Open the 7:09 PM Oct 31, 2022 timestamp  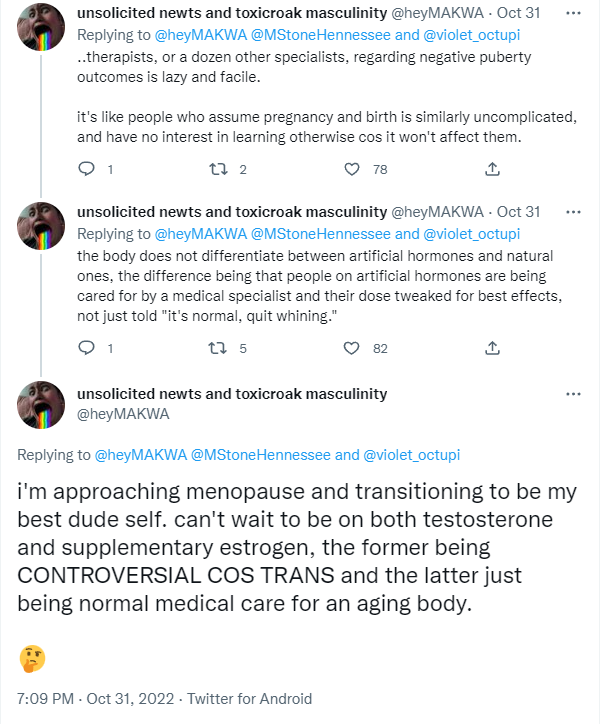(x=96, y=698)
